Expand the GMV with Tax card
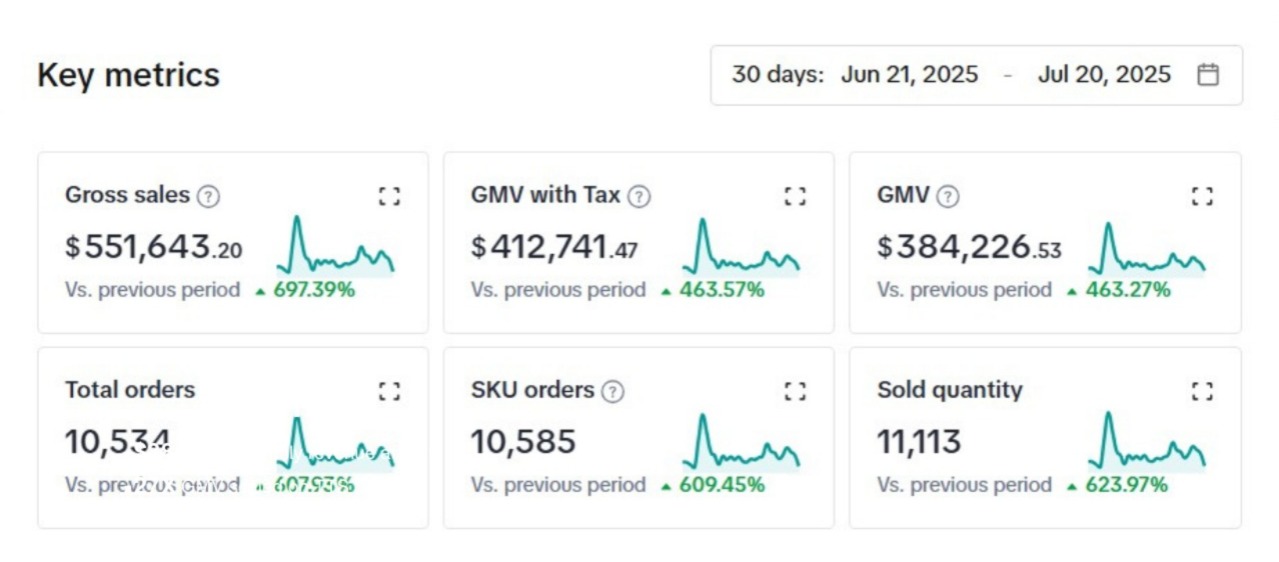The image size is (1279, 562). pyautogui.click(x=795, y=196)
